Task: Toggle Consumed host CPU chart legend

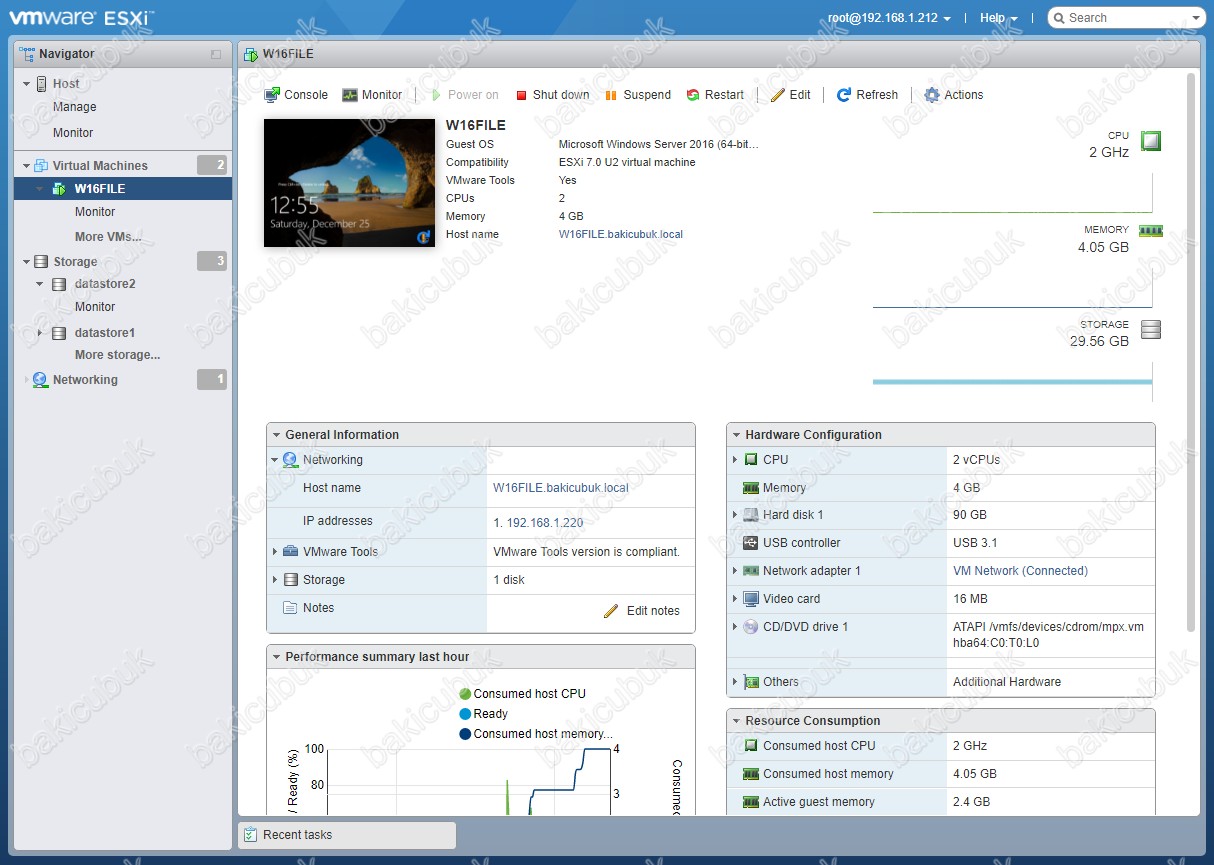Action: coord(522,694)
